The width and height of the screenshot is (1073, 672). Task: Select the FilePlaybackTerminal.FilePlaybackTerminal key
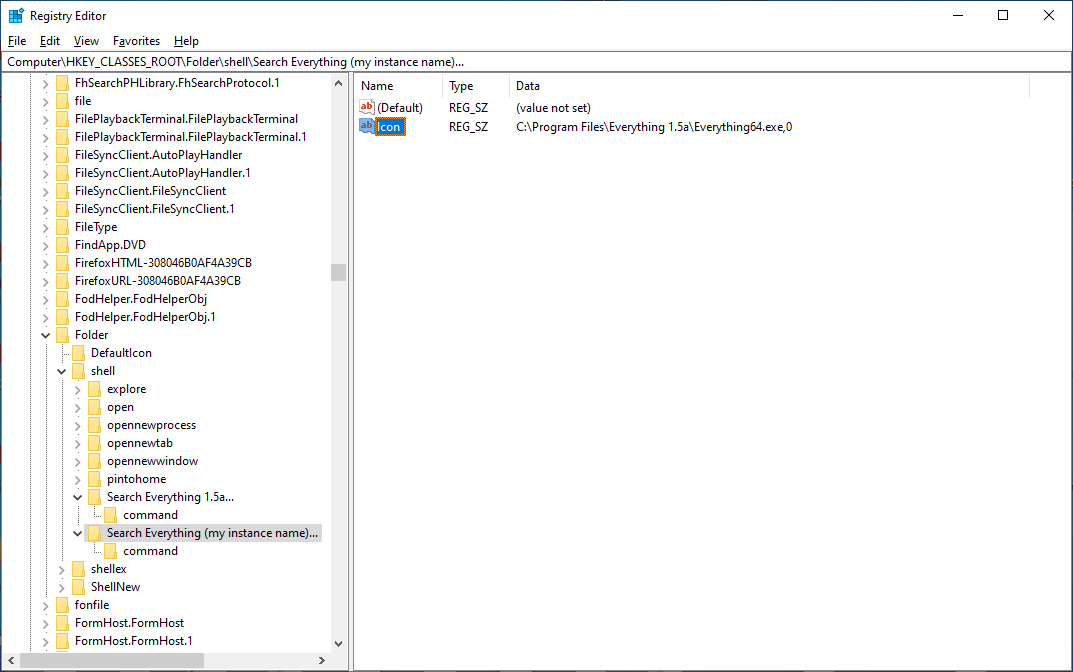[186, 118]
